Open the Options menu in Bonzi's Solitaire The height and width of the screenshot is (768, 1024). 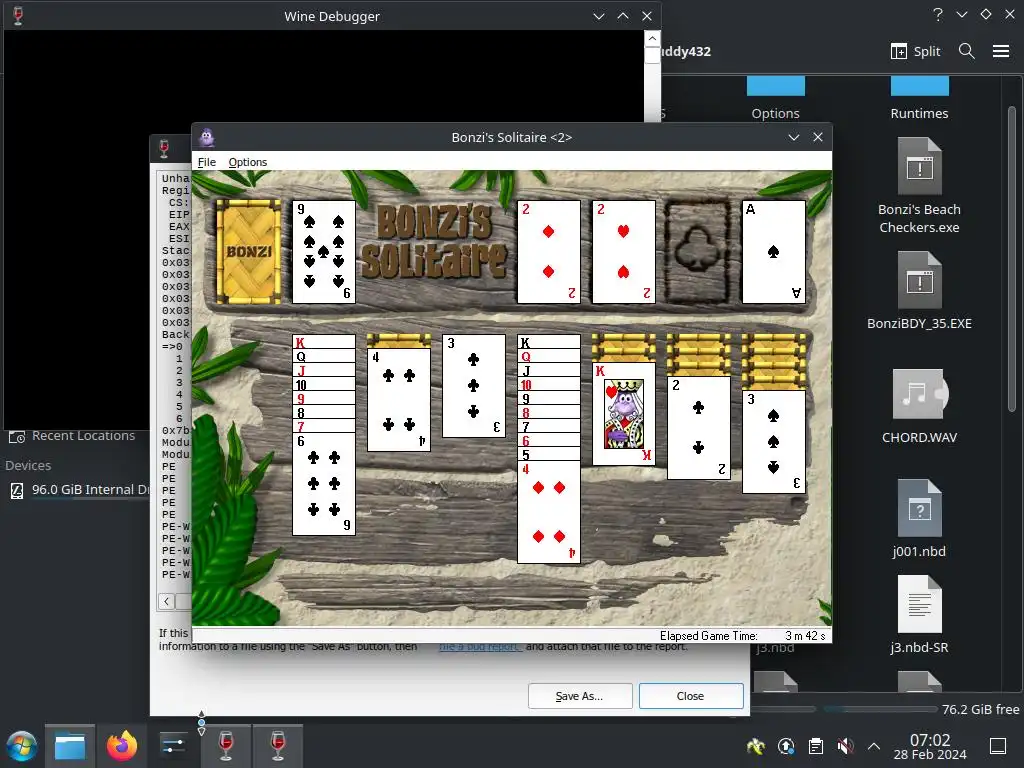click(248, 162)
